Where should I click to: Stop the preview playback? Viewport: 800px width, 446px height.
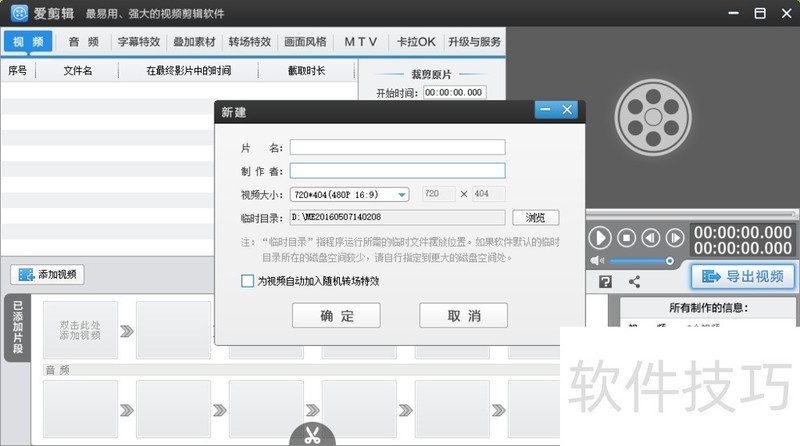coord(627,238)
